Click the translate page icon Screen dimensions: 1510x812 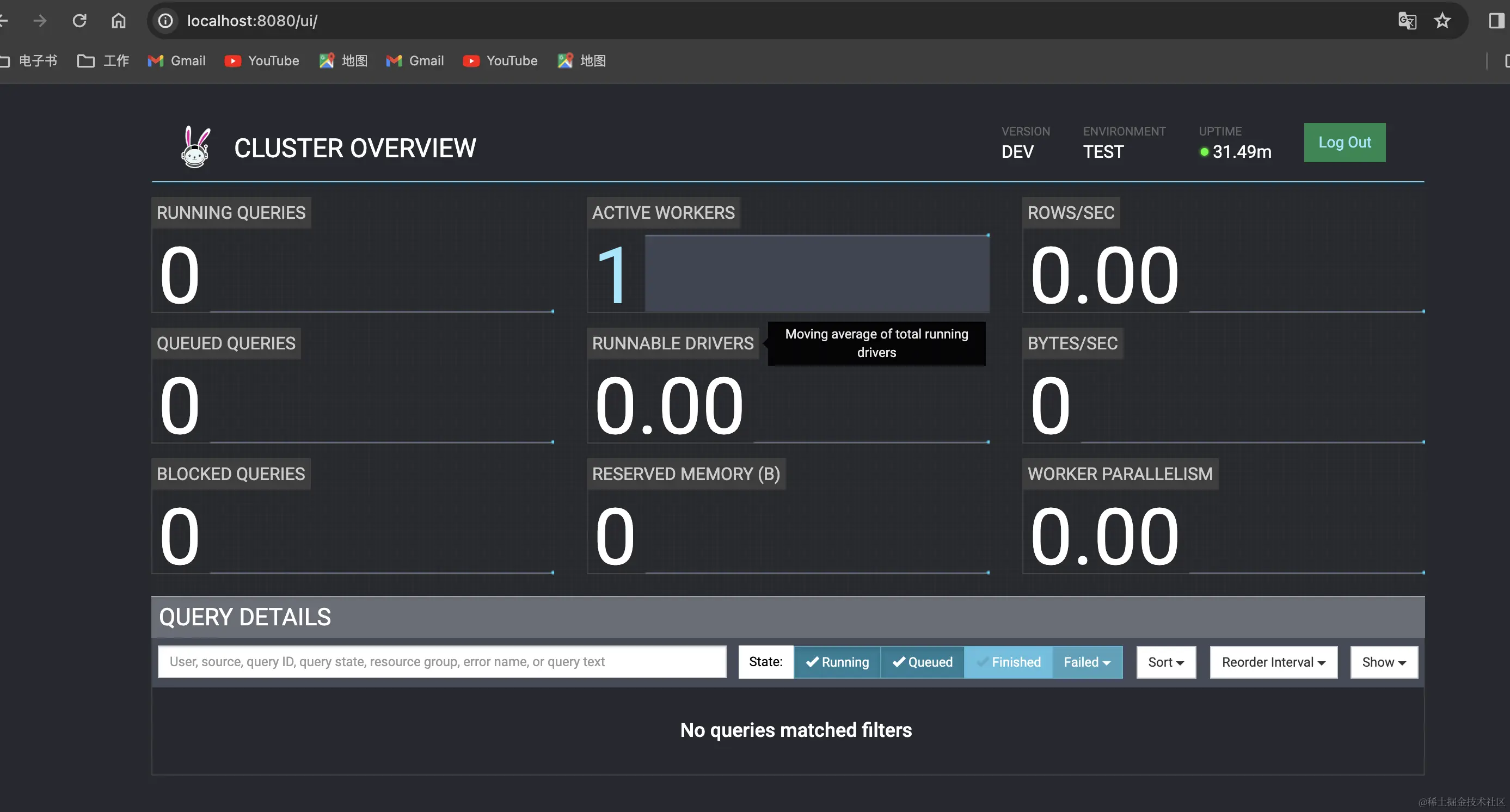pos(1407,21)
